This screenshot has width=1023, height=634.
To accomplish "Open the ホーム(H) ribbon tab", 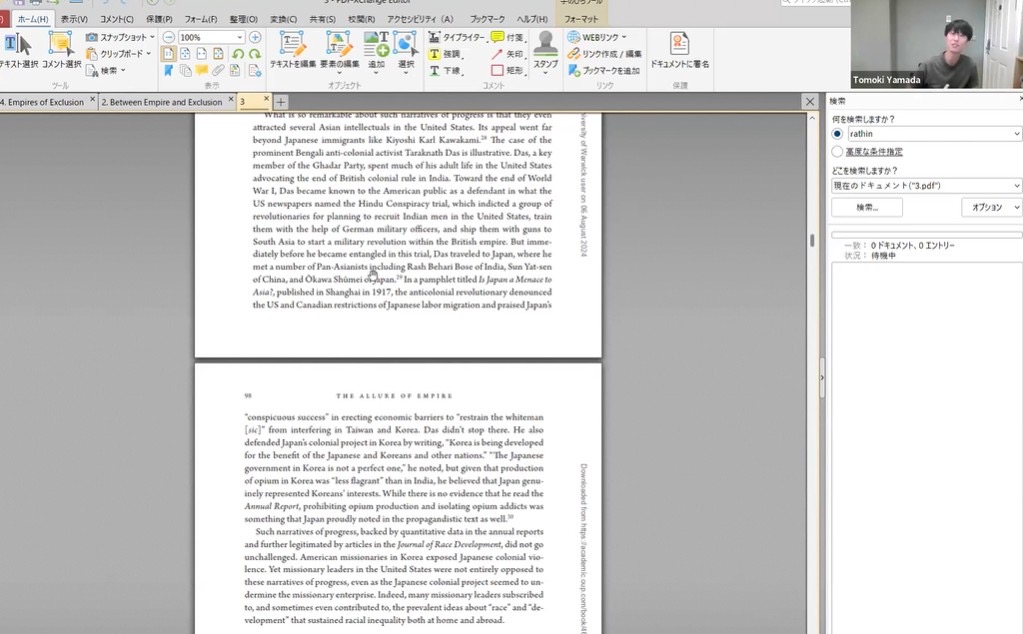I will (x=33, y=19).
